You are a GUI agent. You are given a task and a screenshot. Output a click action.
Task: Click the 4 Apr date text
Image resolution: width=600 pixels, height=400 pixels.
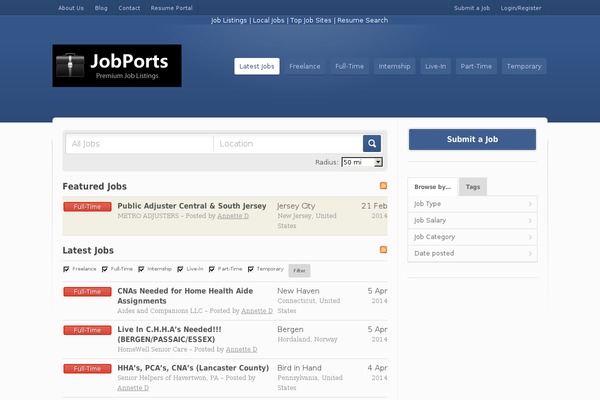coord(377,368)
